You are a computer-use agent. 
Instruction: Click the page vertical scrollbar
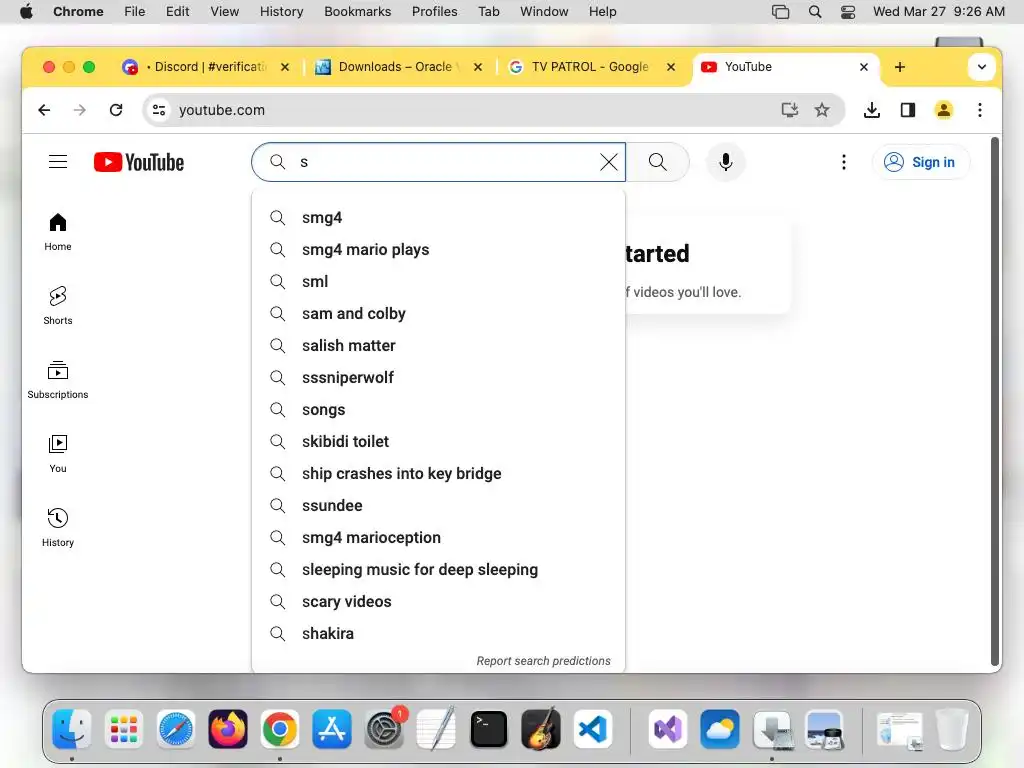click(995, 401)
